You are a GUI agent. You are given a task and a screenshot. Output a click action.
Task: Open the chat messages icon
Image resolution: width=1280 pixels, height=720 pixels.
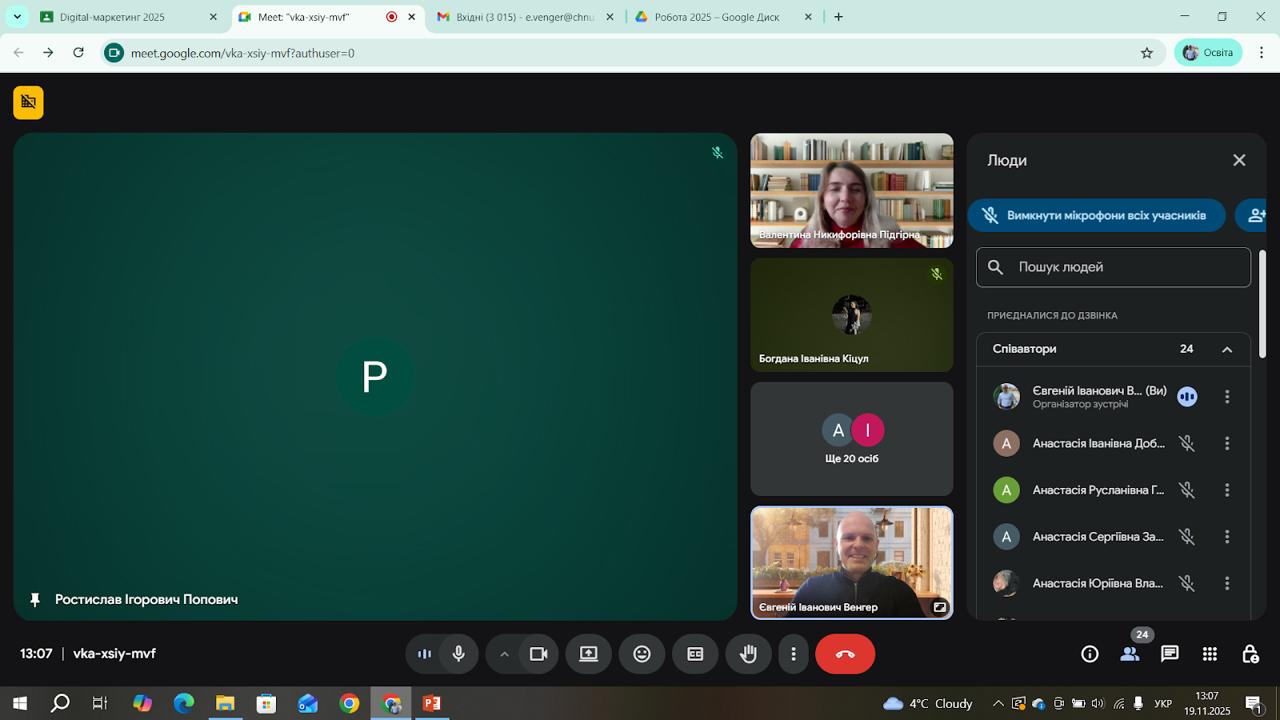(1169, 654)
